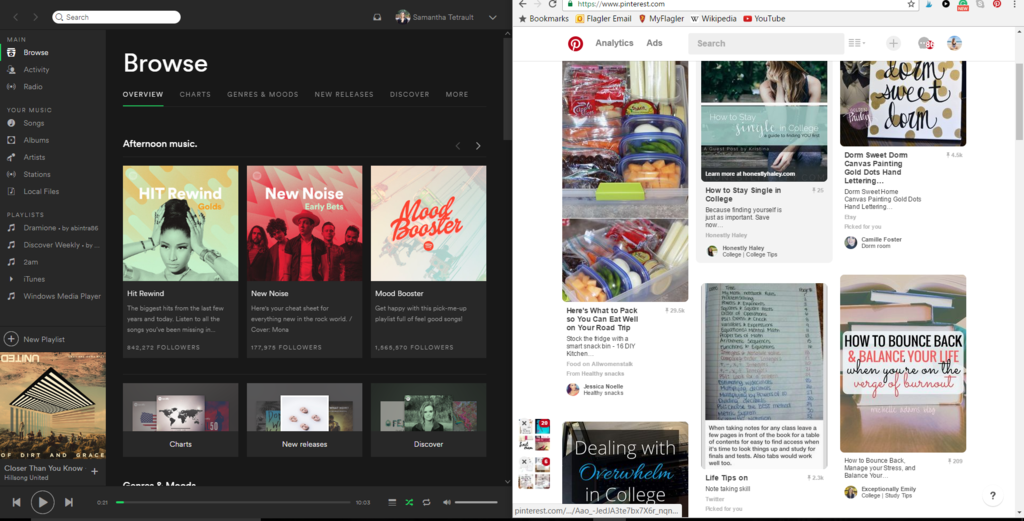1024x521 pixels.
Task: Open MyFlagler bookmark
Action: (x=661, y=19)
